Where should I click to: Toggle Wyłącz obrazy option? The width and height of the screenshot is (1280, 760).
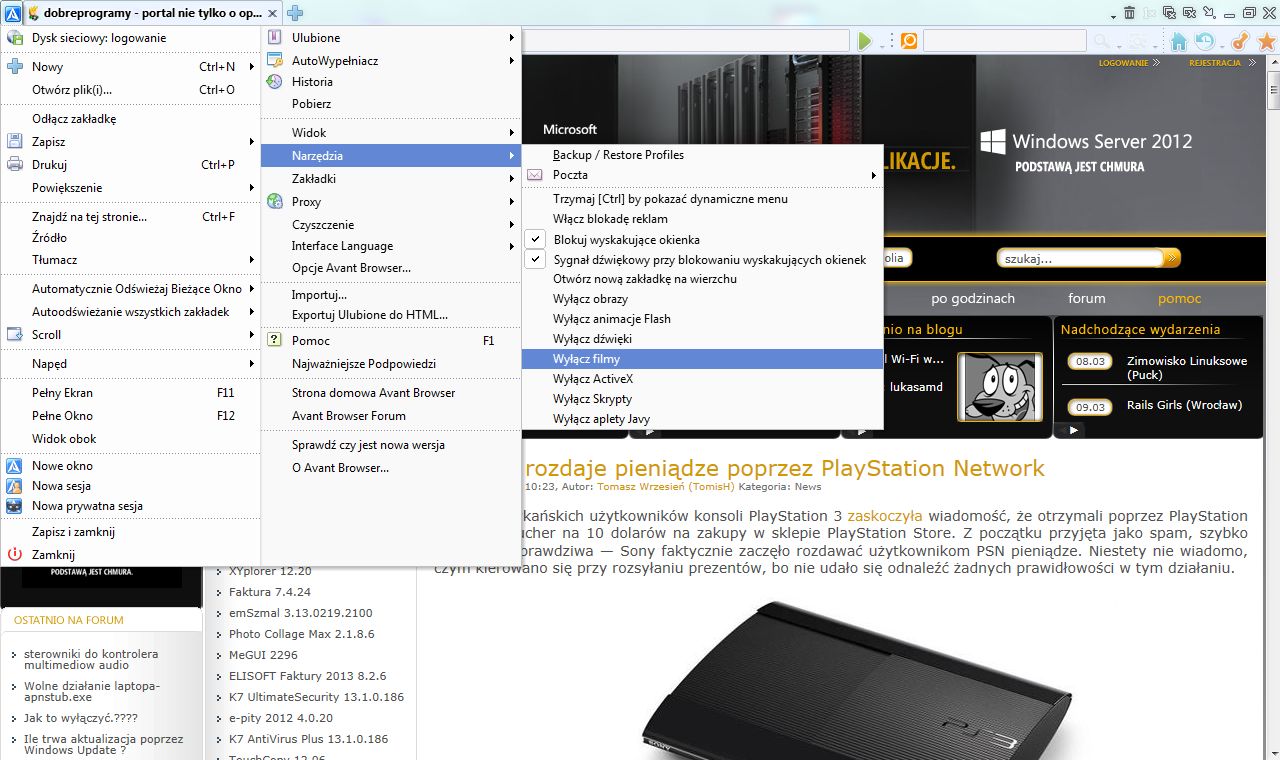click(703, 299)
